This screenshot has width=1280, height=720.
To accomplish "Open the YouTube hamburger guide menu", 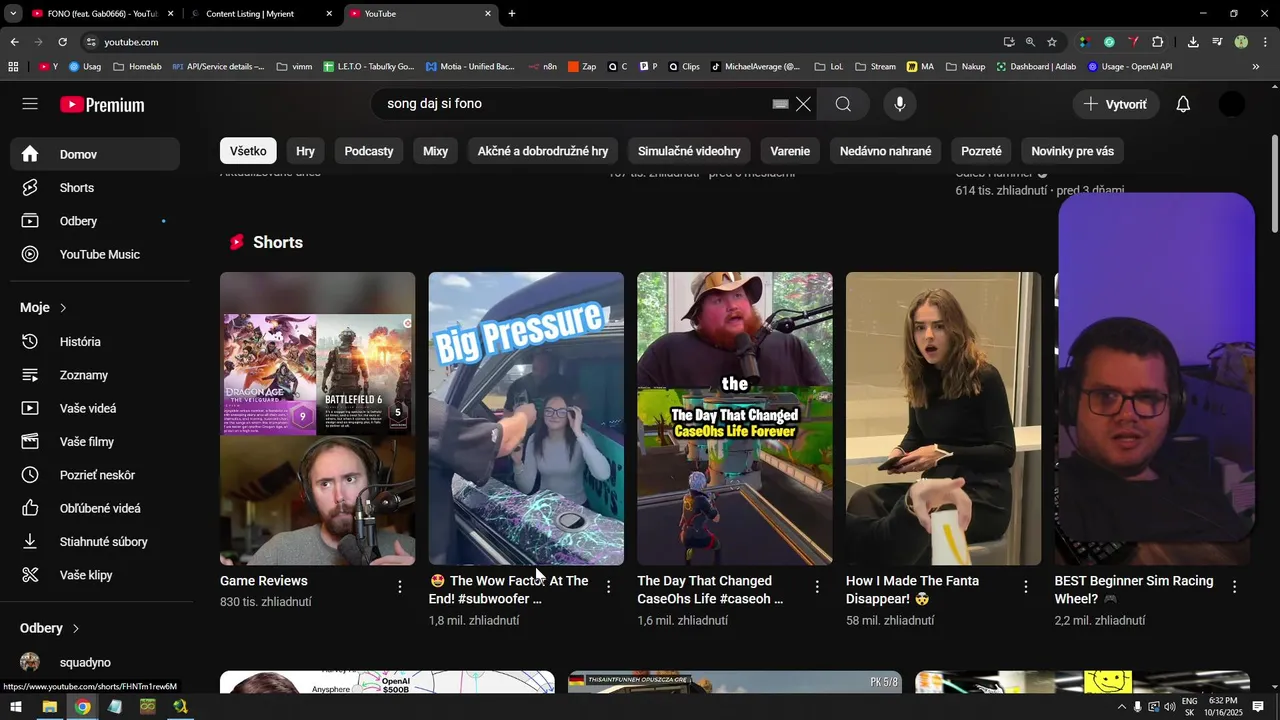I will point(30,104).
